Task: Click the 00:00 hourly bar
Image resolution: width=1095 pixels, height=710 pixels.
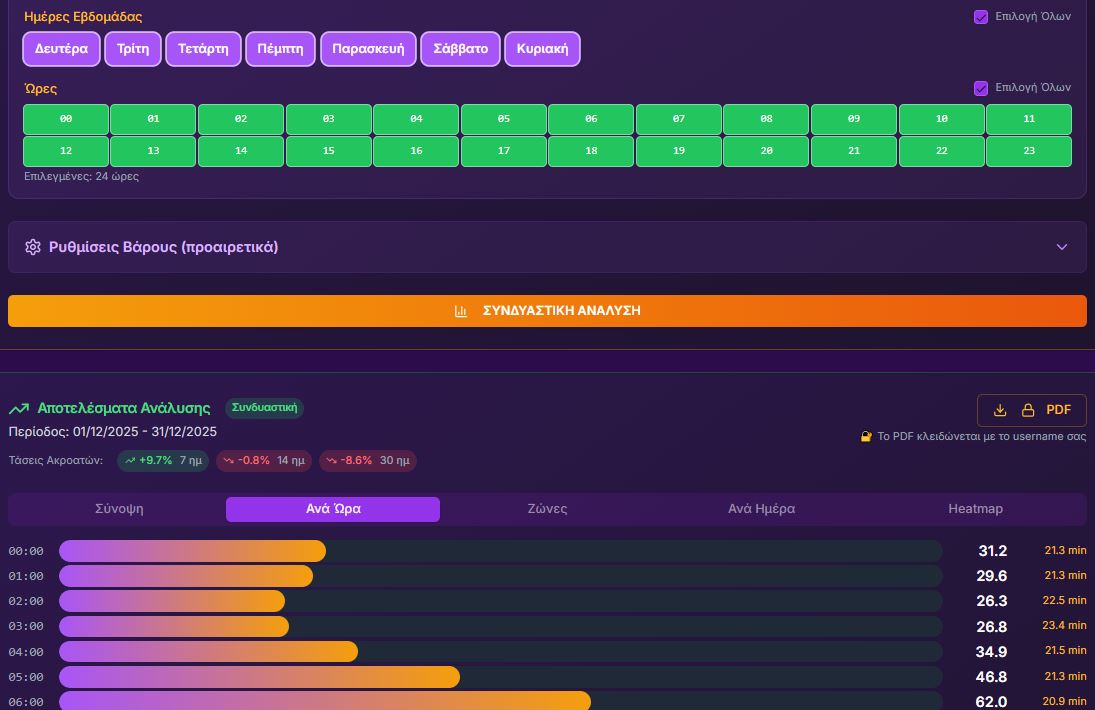Action: coord(501,551)
